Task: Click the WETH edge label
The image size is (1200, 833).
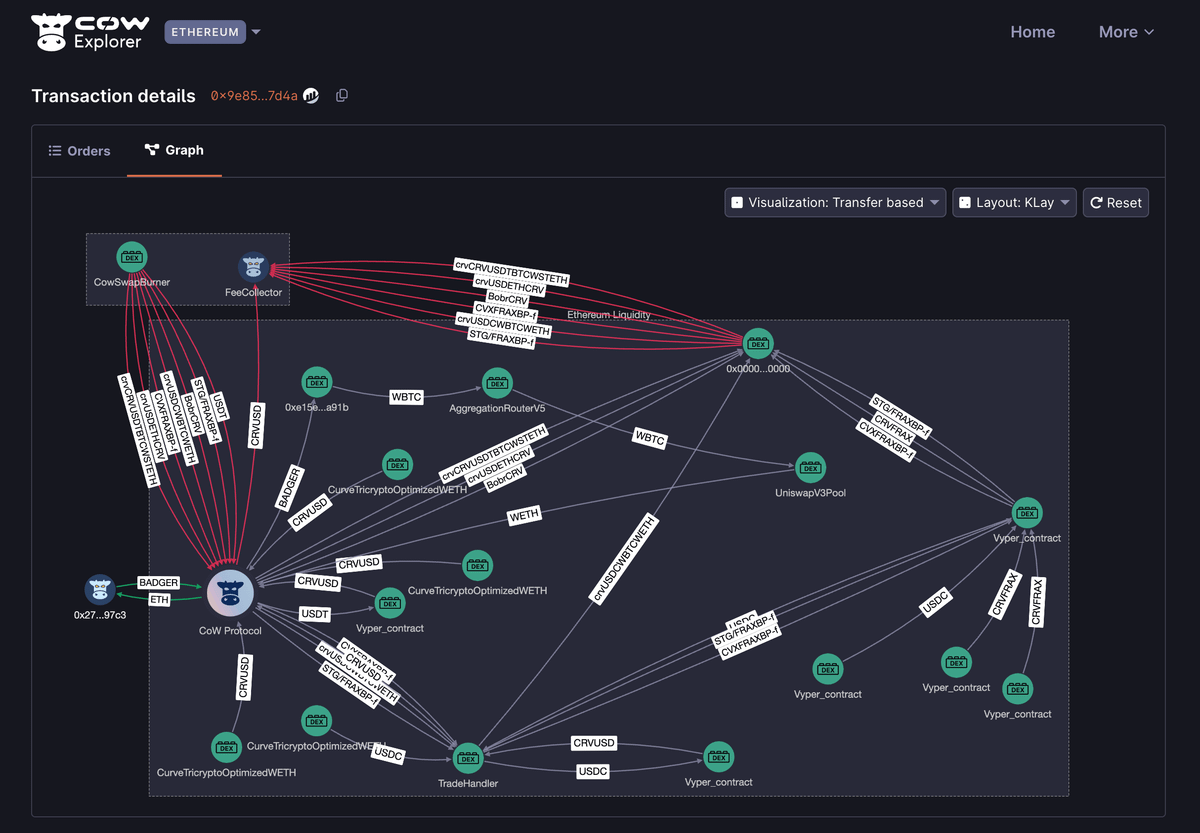Action: pos(524,515)
